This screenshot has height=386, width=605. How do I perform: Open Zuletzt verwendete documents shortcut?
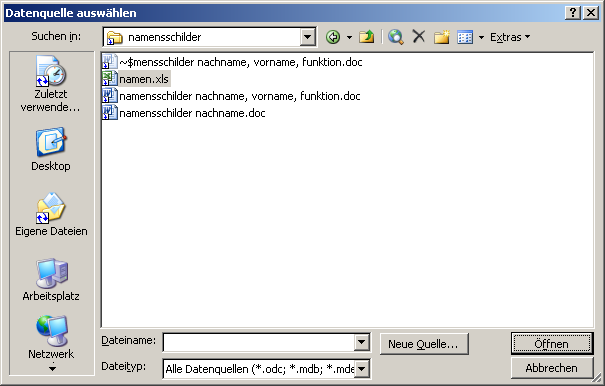[x=51, y=84]
